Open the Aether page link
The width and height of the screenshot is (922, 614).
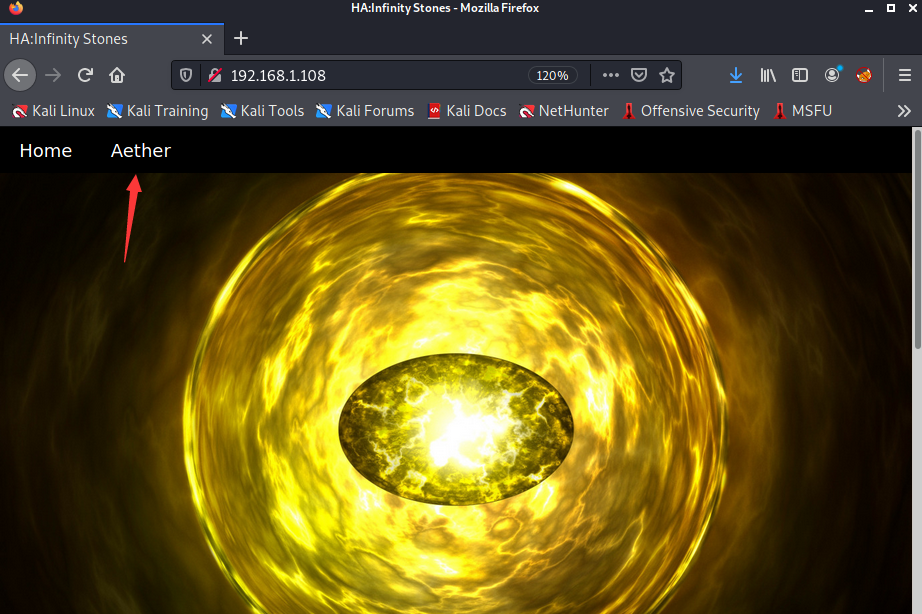click(x=141, y=151)
